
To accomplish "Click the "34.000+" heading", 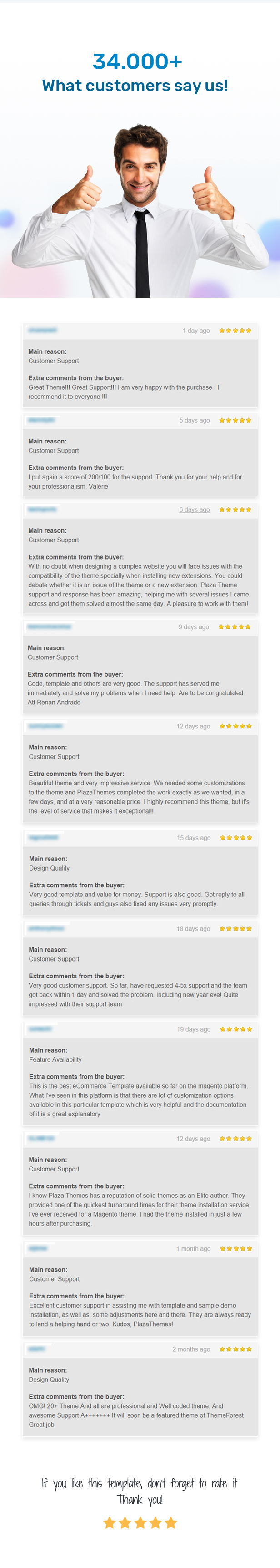I will [x=137, y=61].
